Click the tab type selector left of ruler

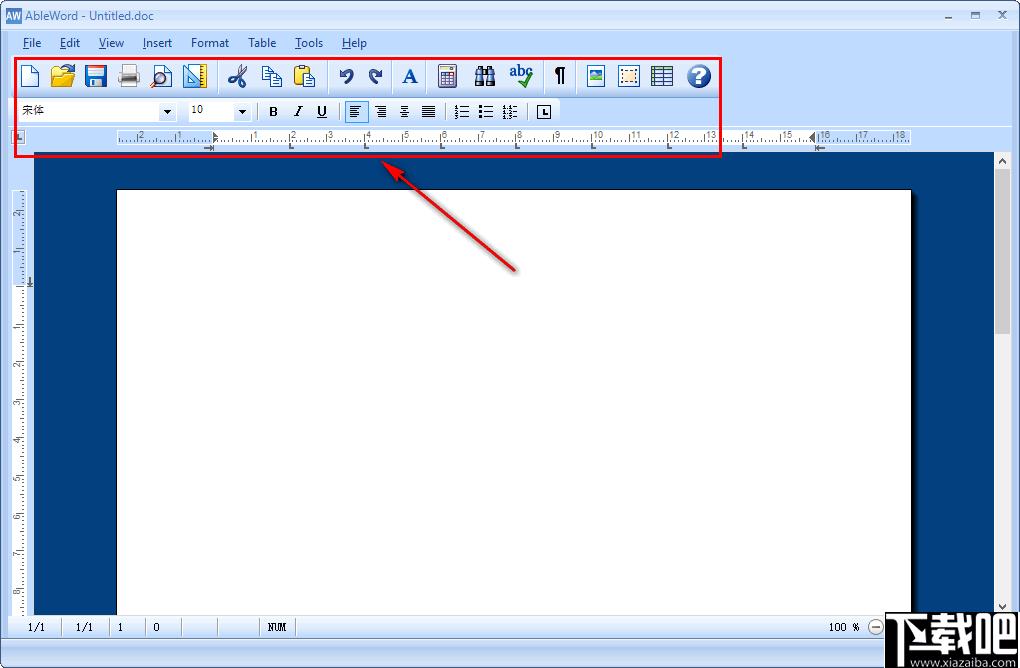coord(18,137)
